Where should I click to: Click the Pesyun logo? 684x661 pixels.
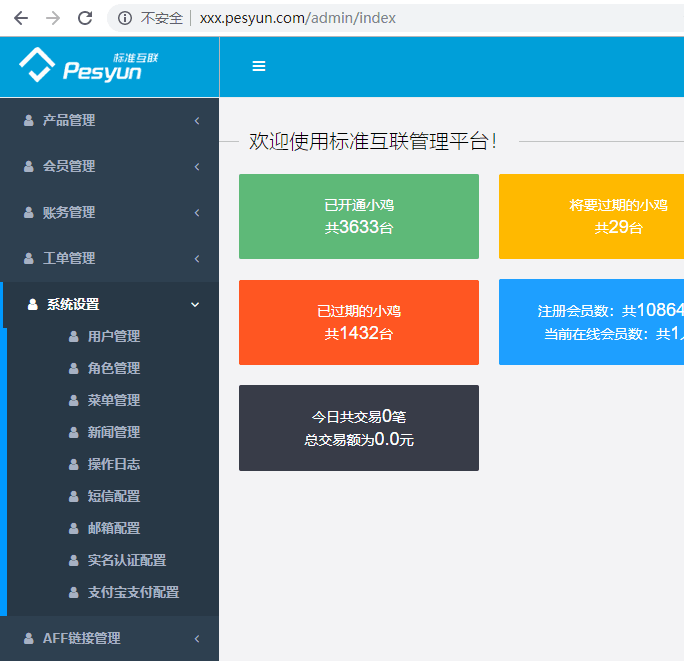[x=88, y=66]
